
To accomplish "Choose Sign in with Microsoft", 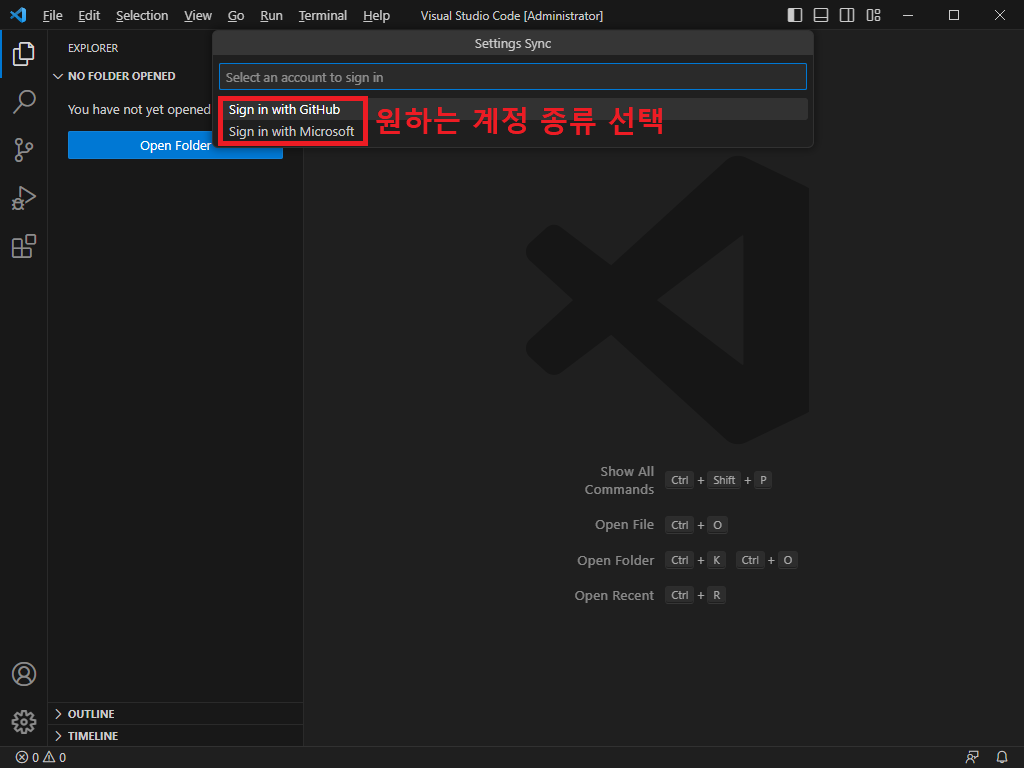I will [291, 132].
